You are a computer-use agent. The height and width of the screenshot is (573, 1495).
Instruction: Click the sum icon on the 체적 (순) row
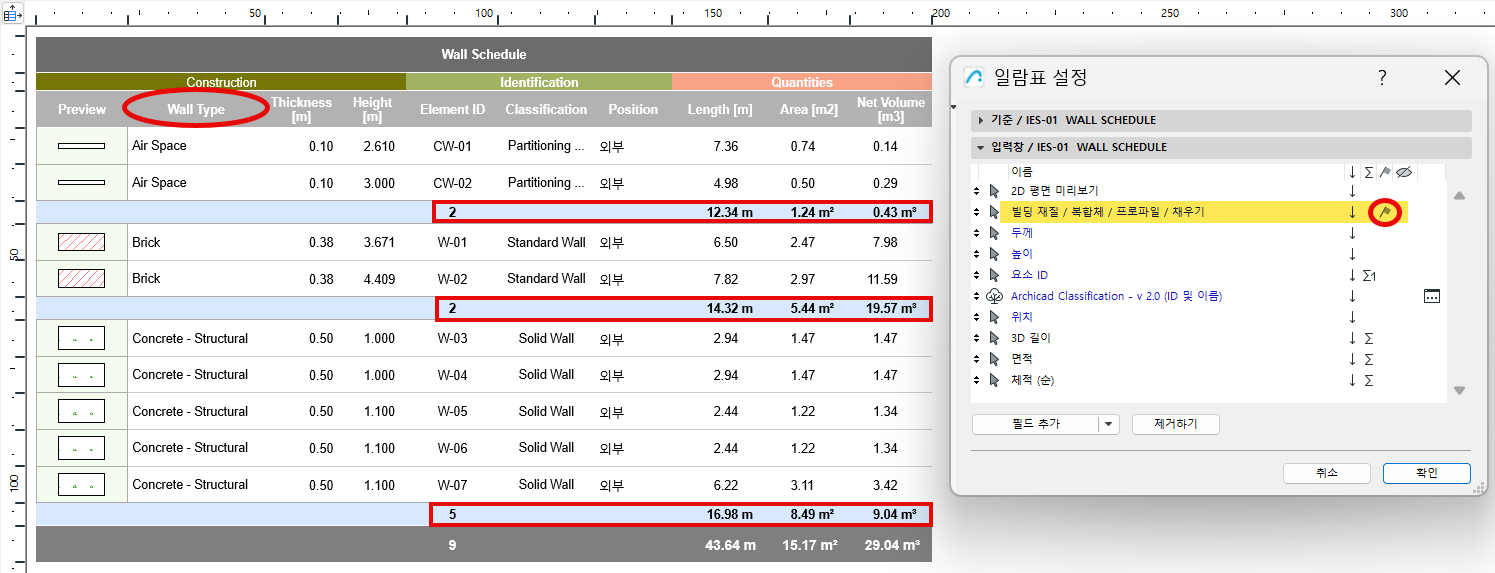[x=1369, y=380]
